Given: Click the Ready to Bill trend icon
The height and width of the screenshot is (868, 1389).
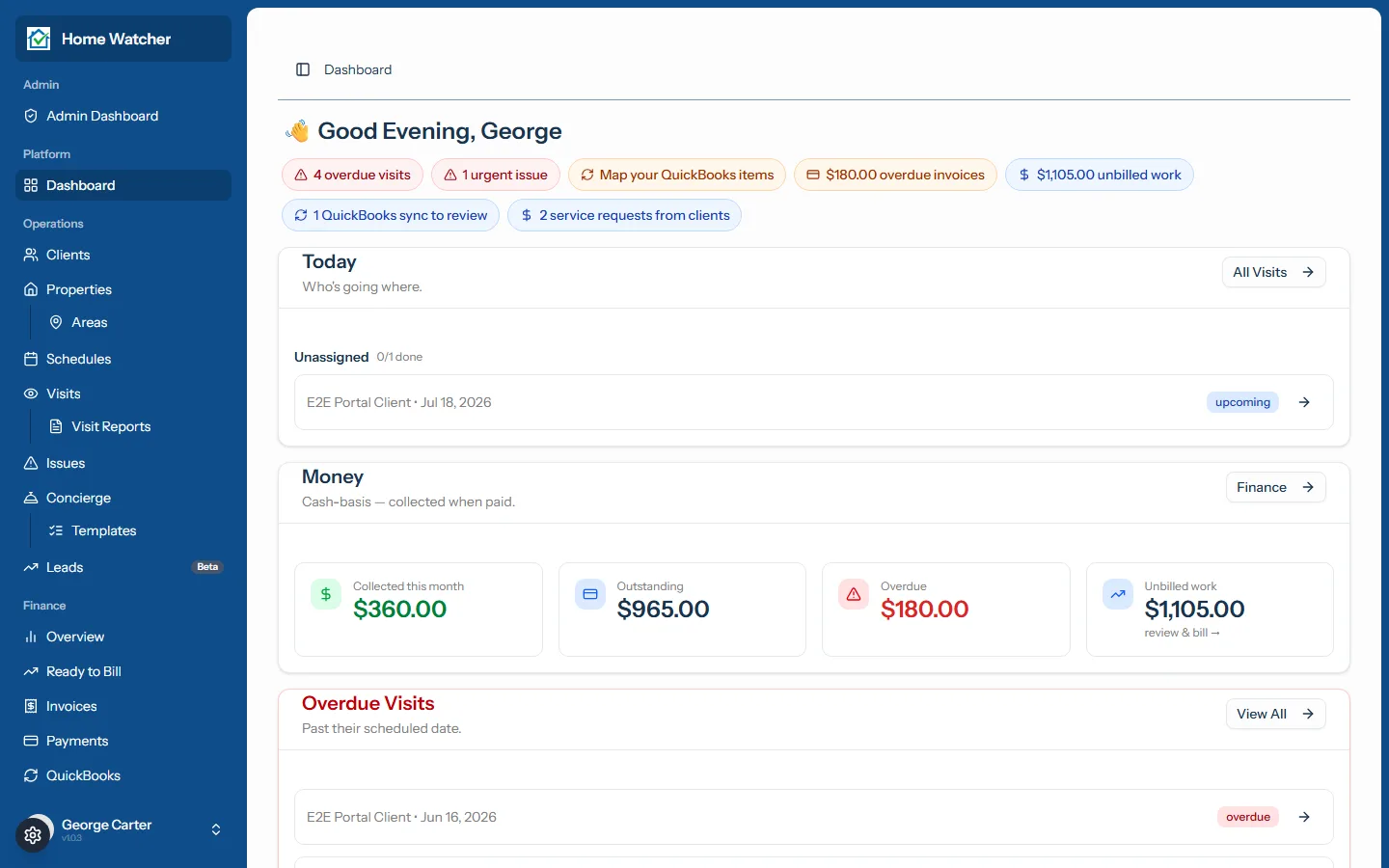Looking at the screenshot, I should 31,671.
